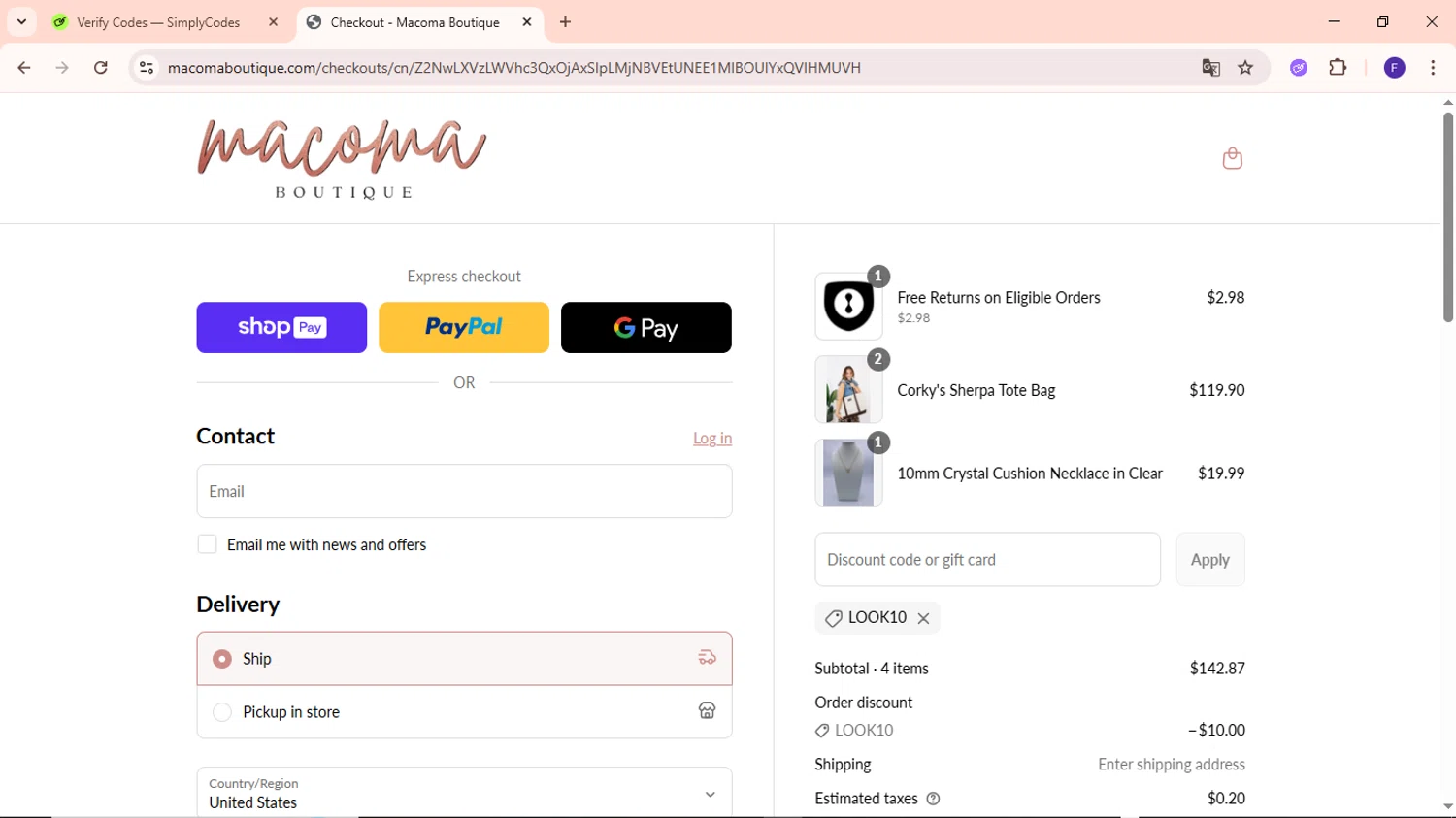Click the store icon in Pickup row
The height and width of the screenshot is (818, 1456).
coord(707,711)
